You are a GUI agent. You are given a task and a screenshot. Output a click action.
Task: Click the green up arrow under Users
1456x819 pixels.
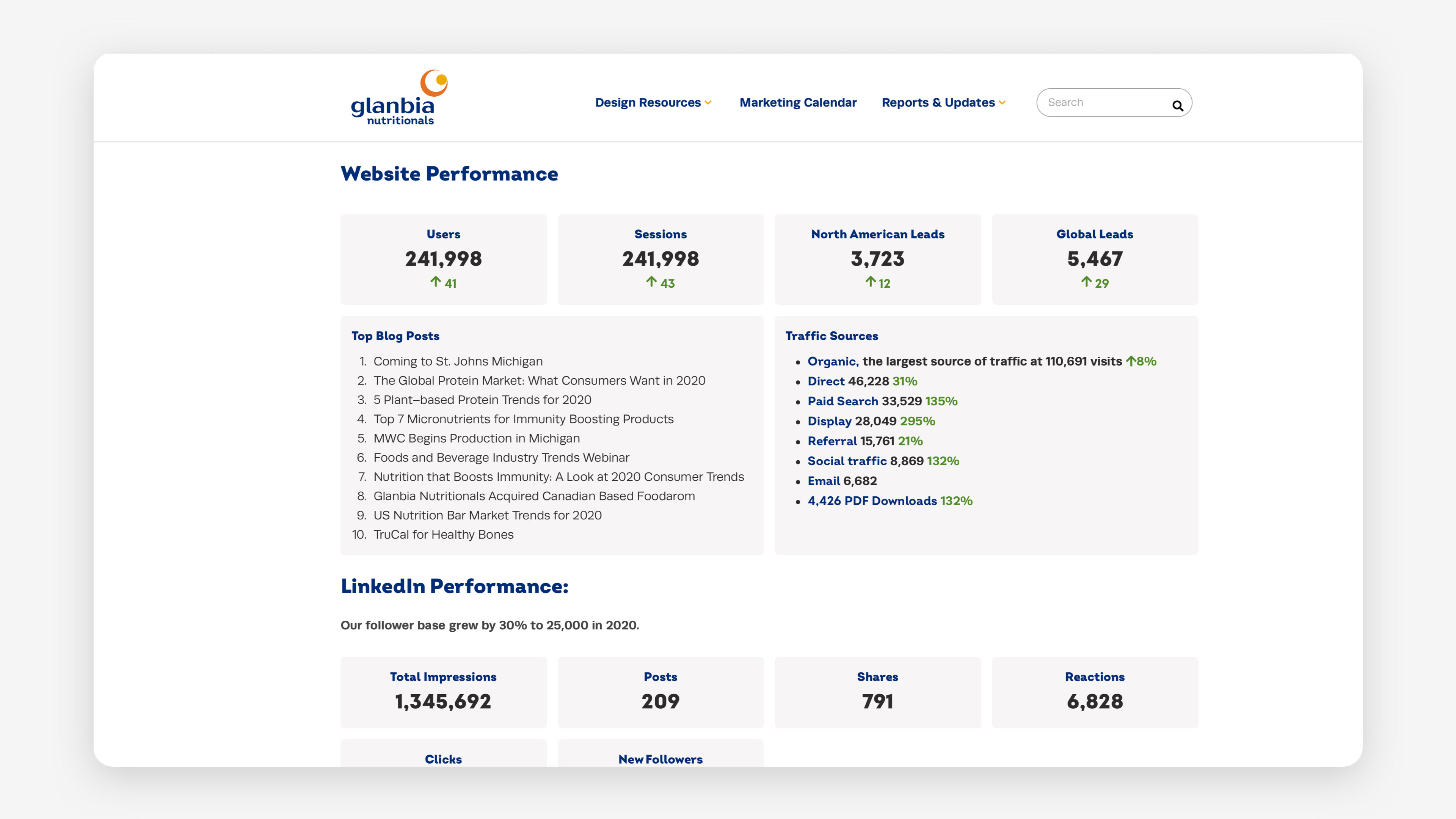click(435, 281)
